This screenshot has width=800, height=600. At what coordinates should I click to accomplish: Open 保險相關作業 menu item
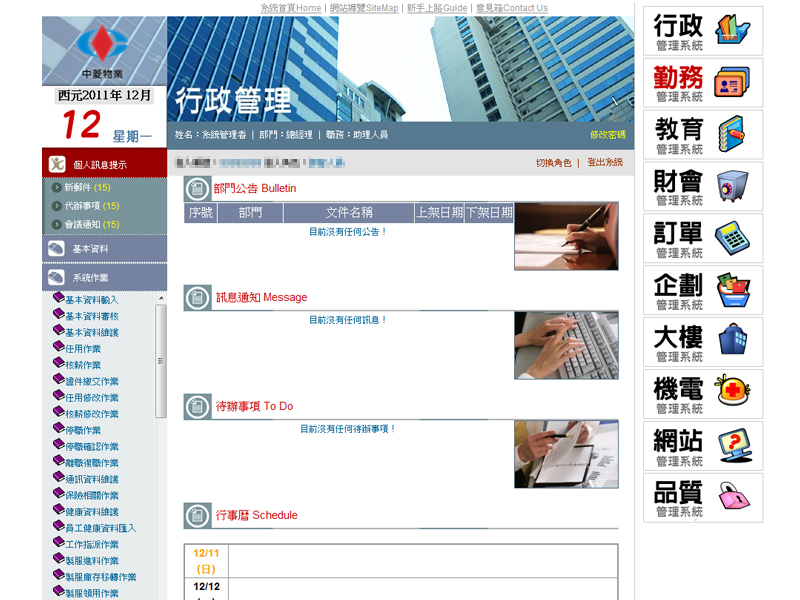[92, 496]
